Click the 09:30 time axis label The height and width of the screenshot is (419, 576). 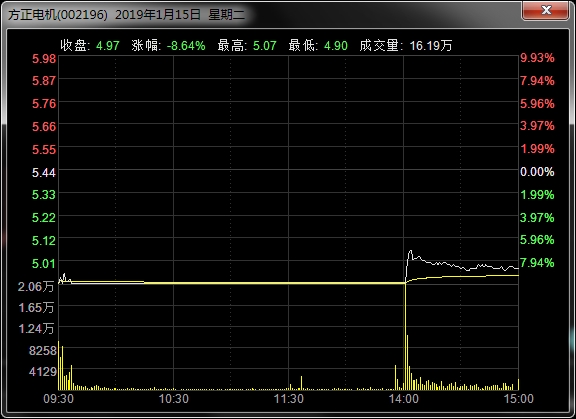point(58,398)
